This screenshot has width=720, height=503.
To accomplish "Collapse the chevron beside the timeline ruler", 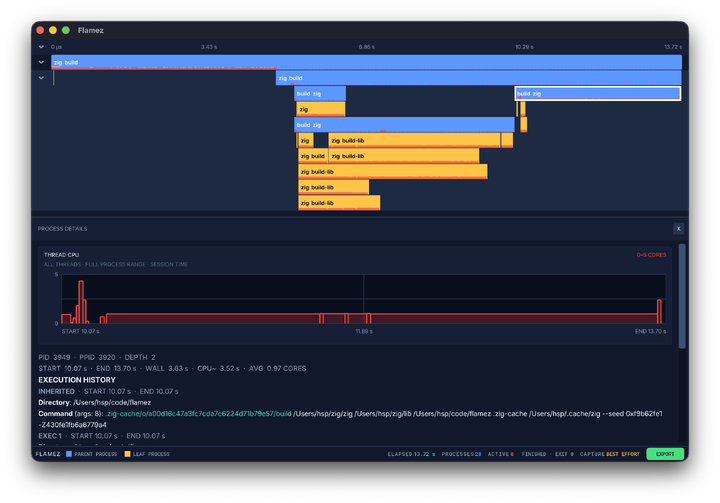I will pos(41,47).
